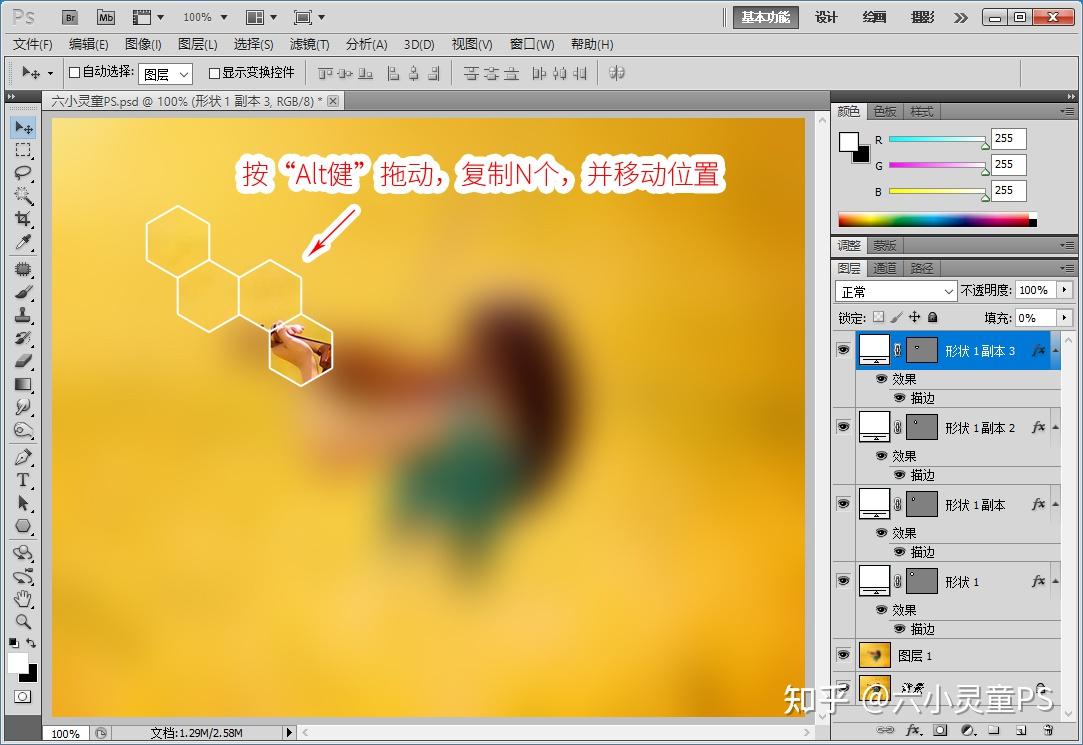Viewport: 1083px width, 745px height.
Task: Open the 不透明度 opacity arrow
Action: click(x=1064, y=290)
